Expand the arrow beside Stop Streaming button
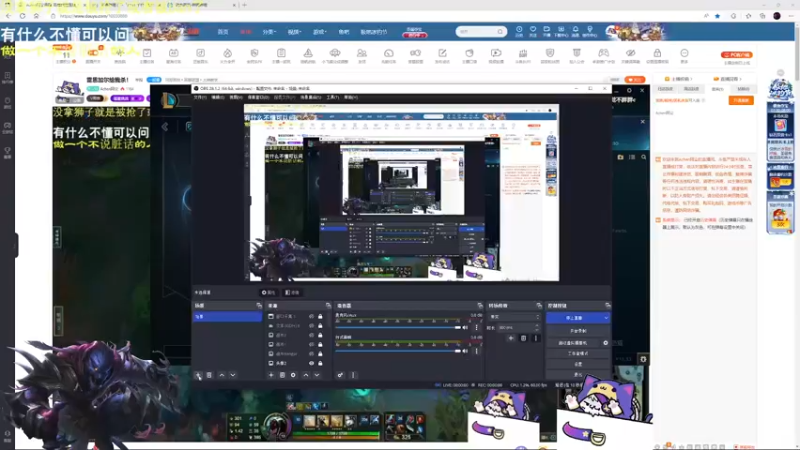This screenshot has height=450, width=800. pos(606,318)
